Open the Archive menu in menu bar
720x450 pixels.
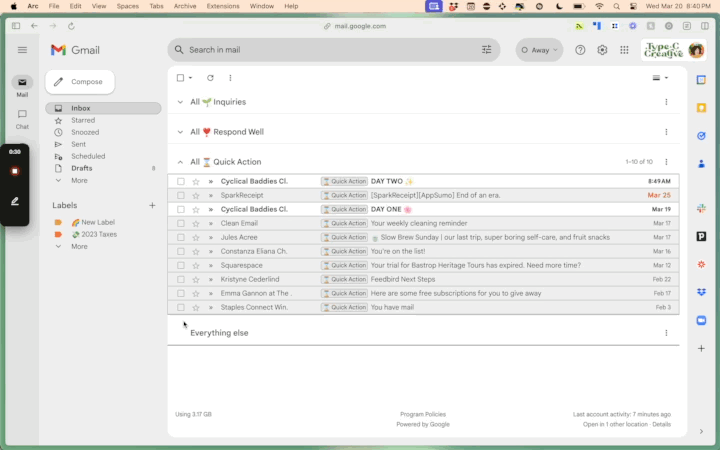pyautogui.click(x=184, y=6)
